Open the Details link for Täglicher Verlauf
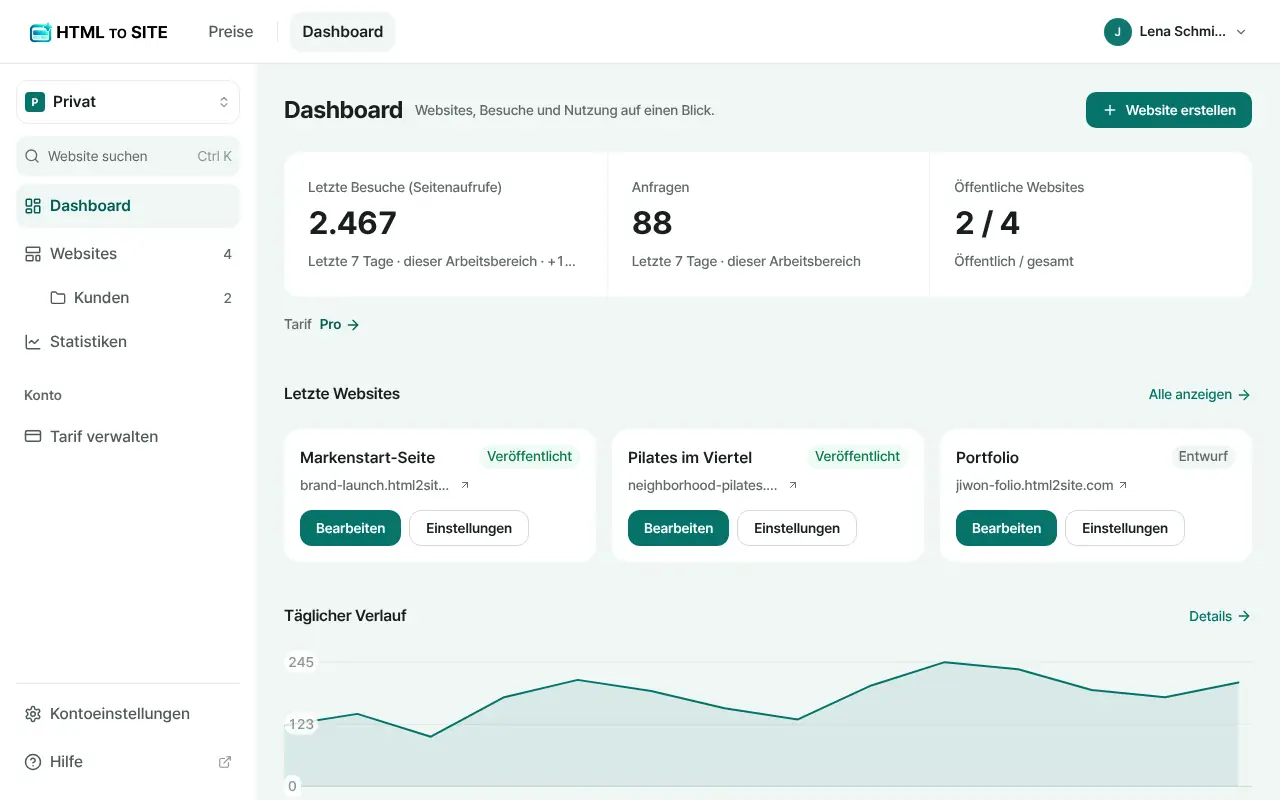Viewport: 1280px width, 800px height. pyautogui.click(x=1220, y=616)
